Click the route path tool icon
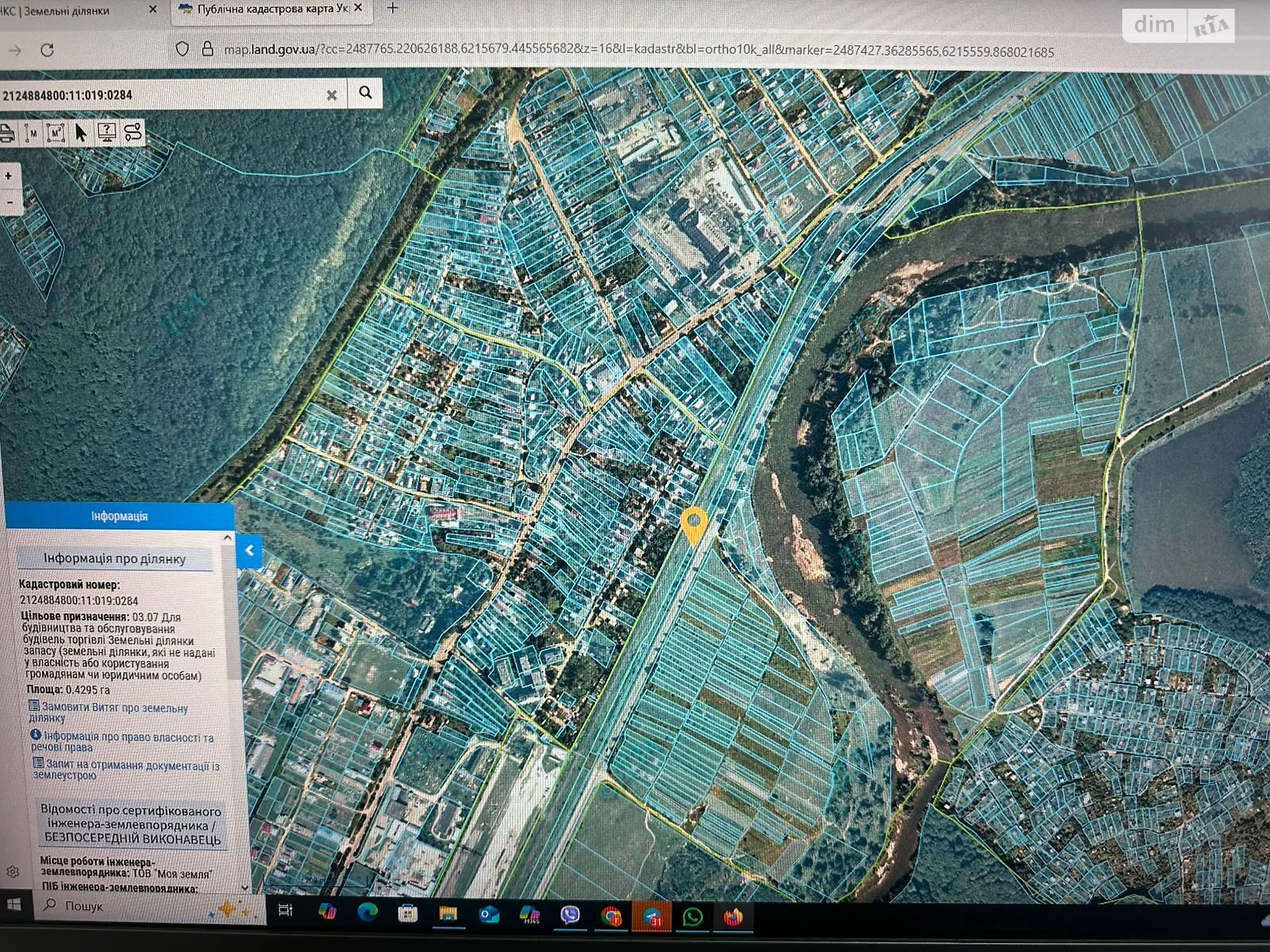Screen dimensions: 1270x952 tap(133, 132)
